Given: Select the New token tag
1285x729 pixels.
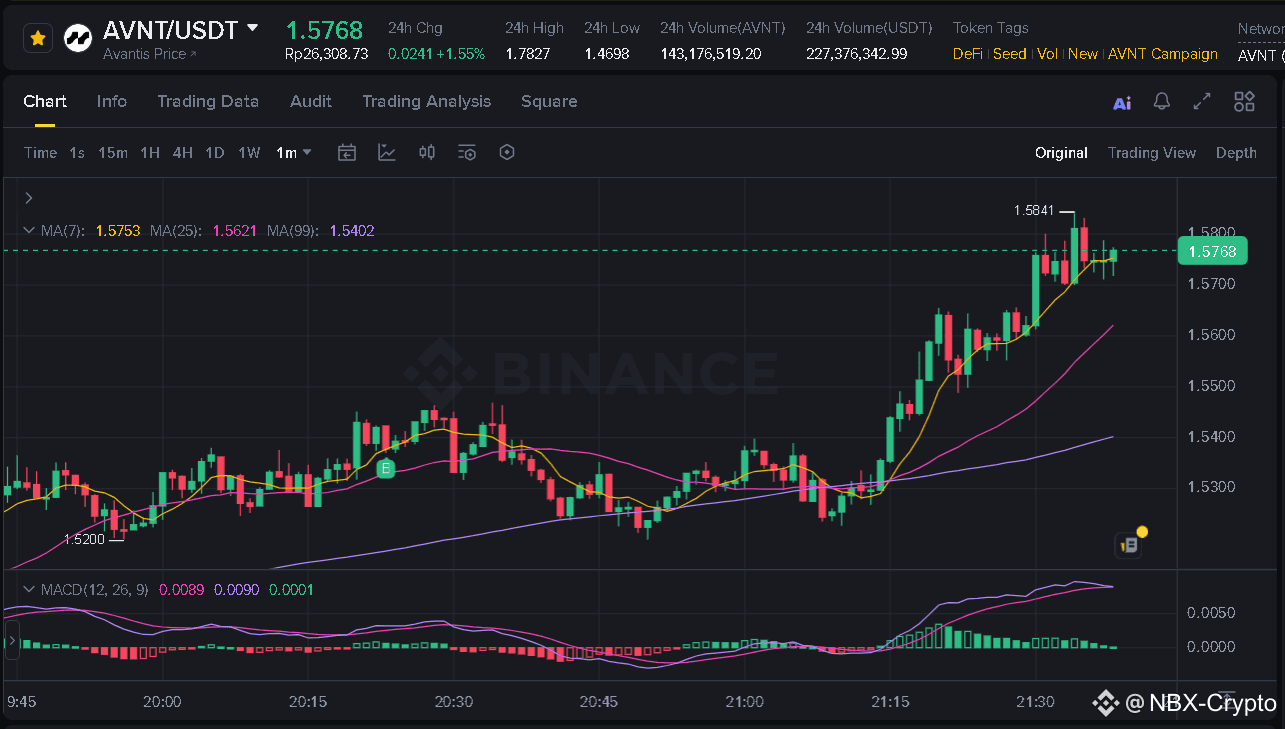Looking at the screenshot, I should 1083,54.
